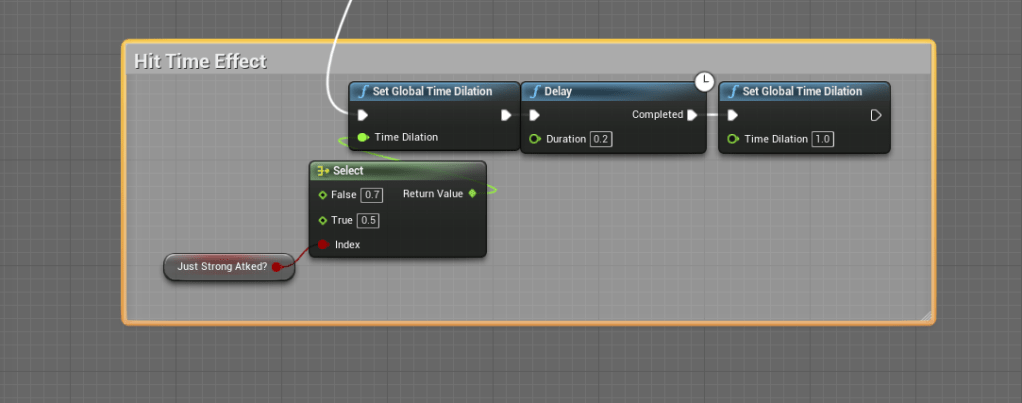Click the True pin on the Select node

(x=322, y=220)
